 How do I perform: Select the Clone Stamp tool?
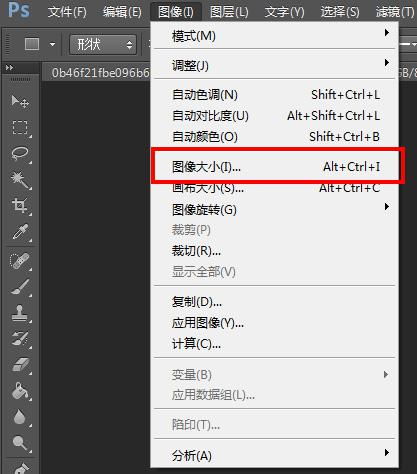click(x=20, y=313)
